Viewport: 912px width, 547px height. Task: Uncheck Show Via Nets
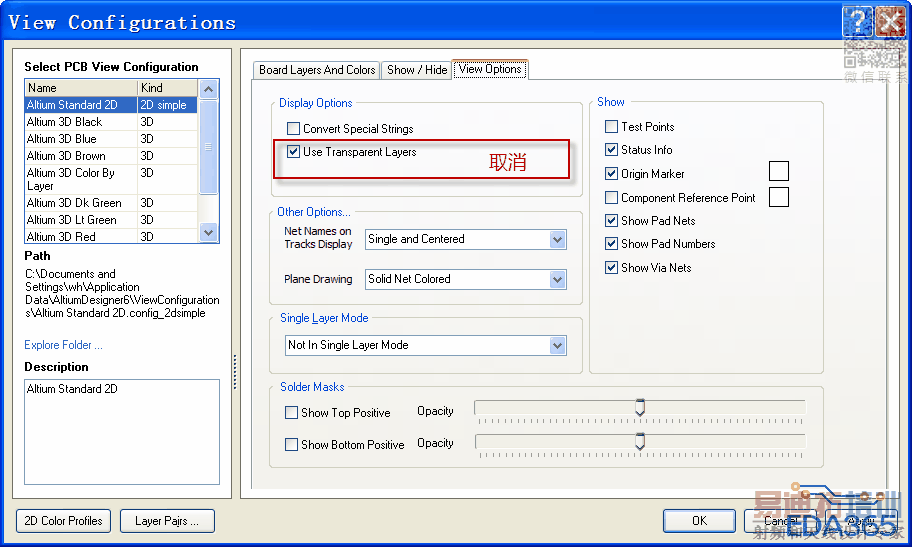(611, 268)
